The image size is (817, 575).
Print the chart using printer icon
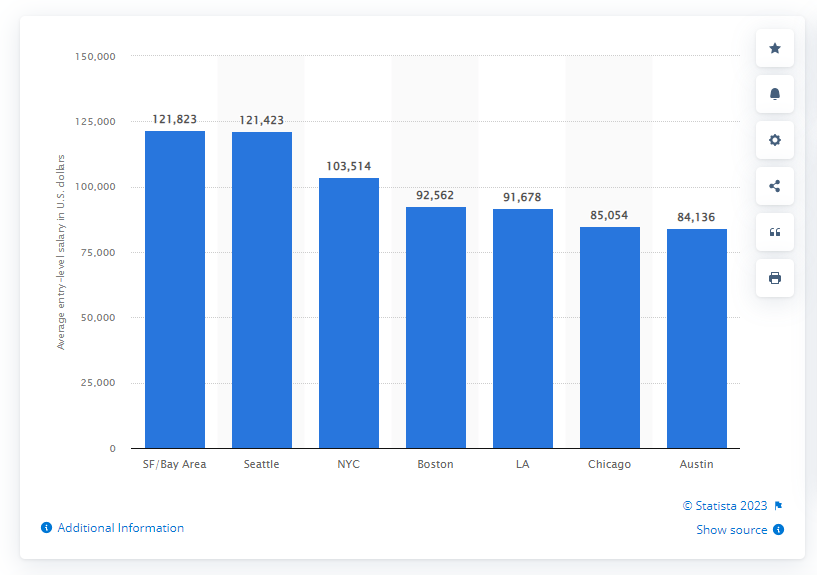click(x=774, y=278)
